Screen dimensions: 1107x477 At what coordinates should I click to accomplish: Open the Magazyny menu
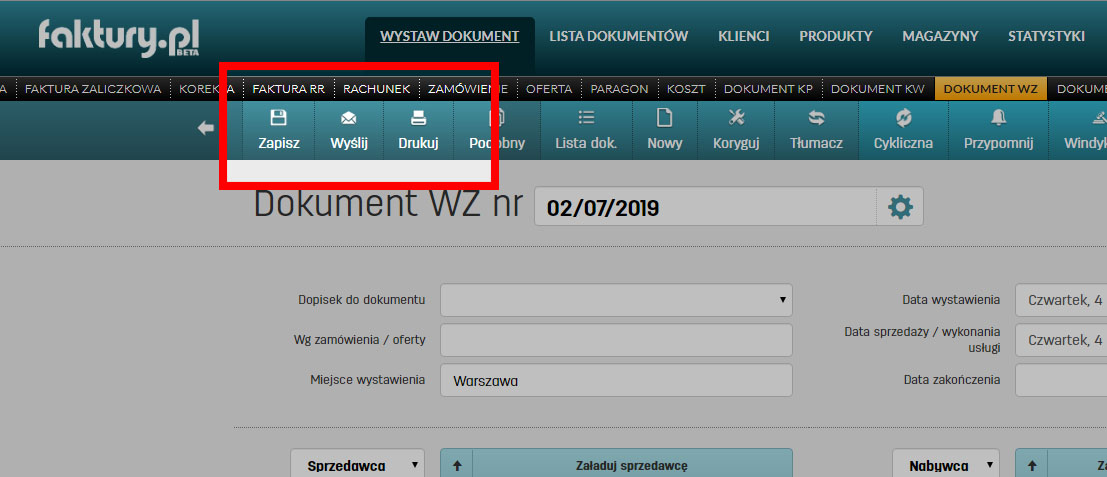(940, 36)
